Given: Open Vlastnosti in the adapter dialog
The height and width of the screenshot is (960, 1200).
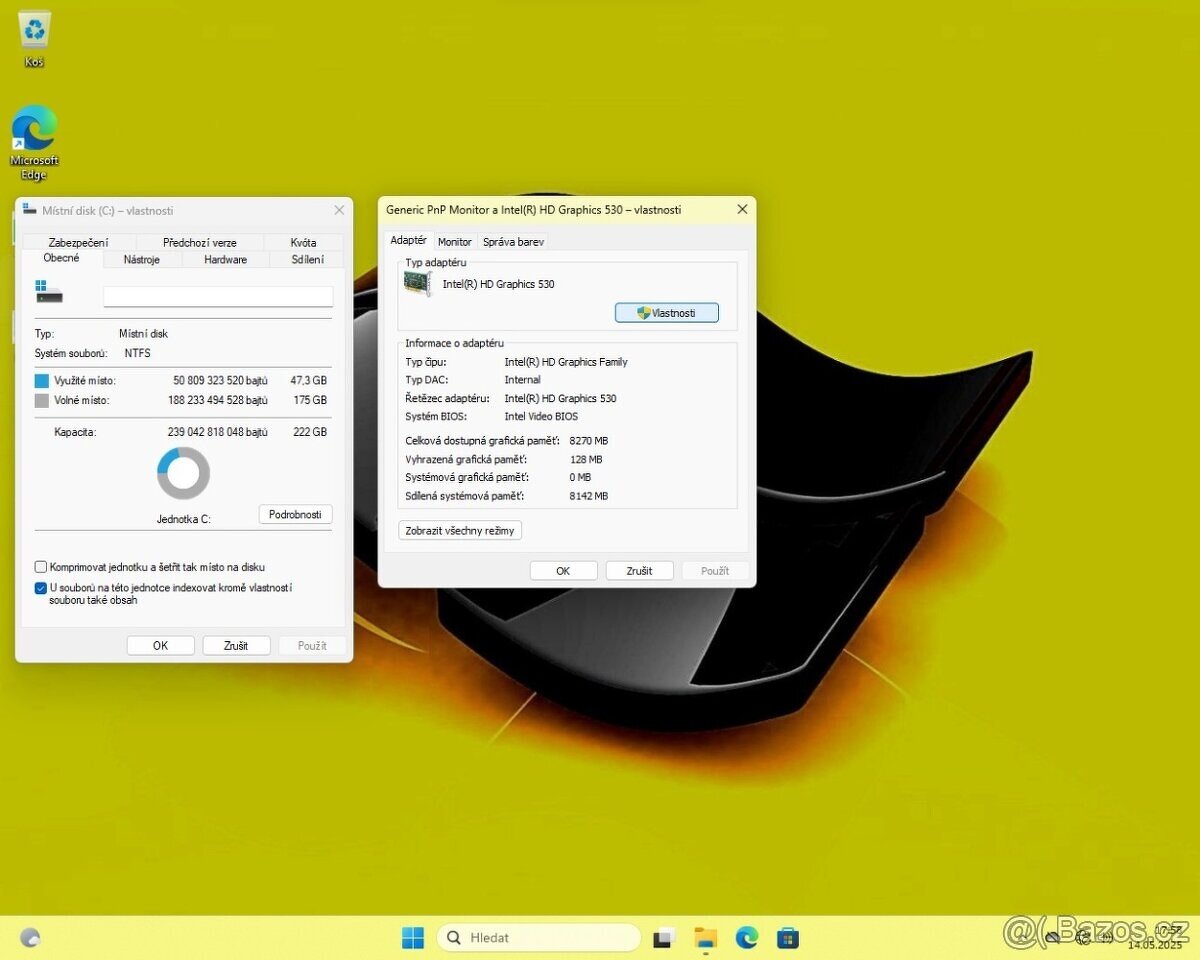Looking at the screenshot, I should click(x=666, y=312).
